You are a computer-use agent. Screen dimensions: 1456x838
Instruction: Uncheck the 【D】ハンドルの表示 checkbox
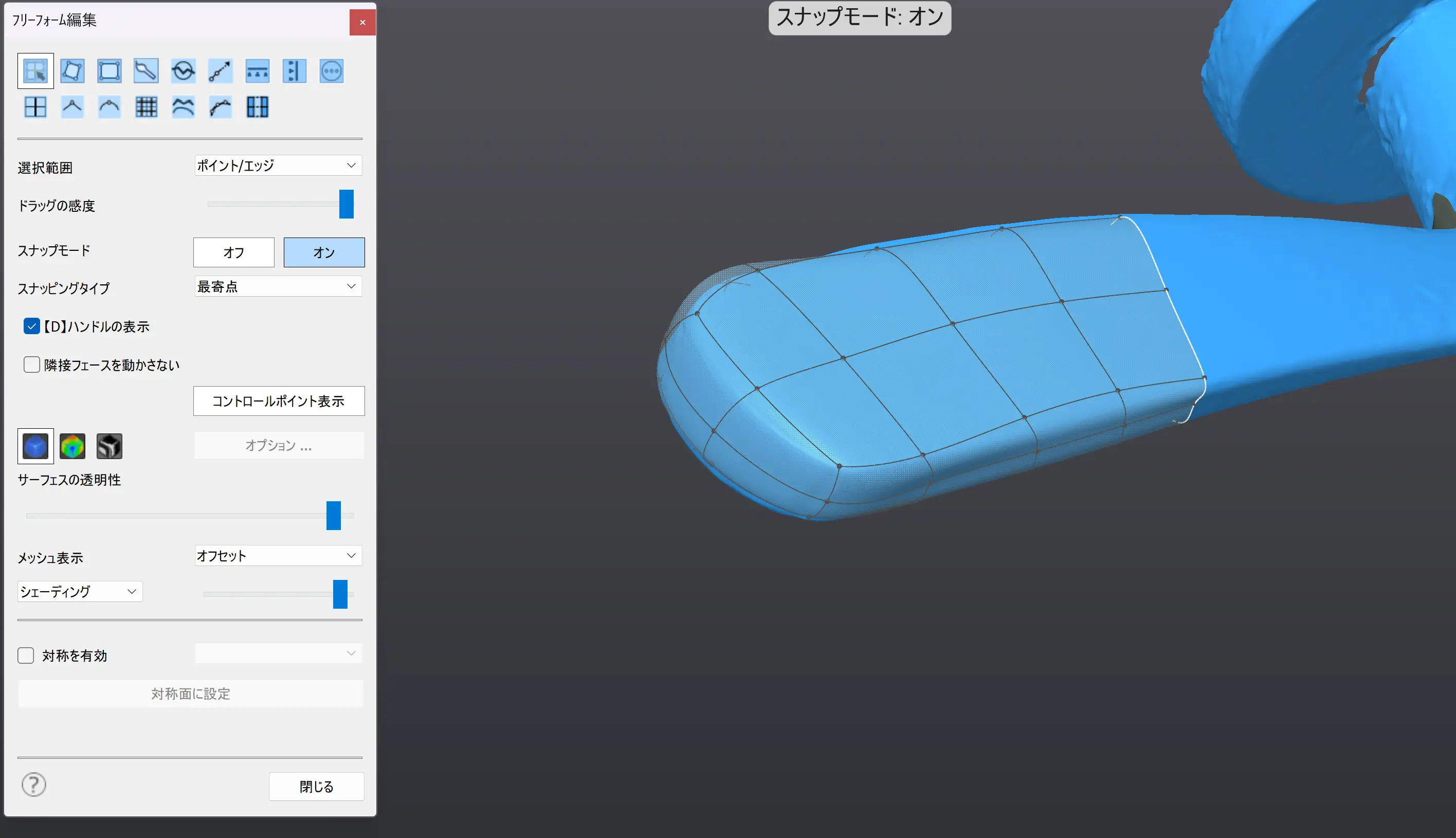pos(32,326)
